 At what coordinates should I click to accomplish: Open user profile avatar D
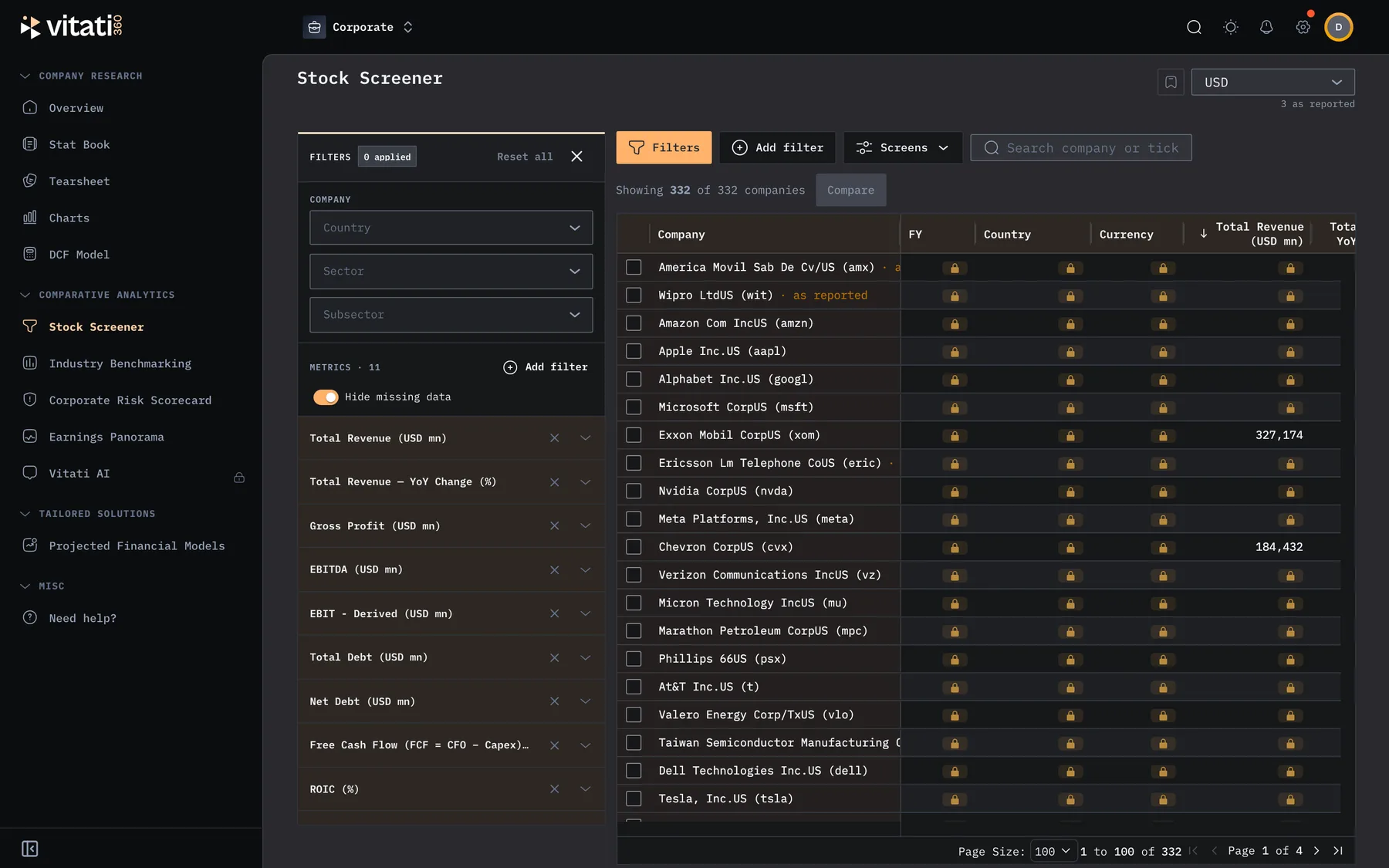point(1339,27)
